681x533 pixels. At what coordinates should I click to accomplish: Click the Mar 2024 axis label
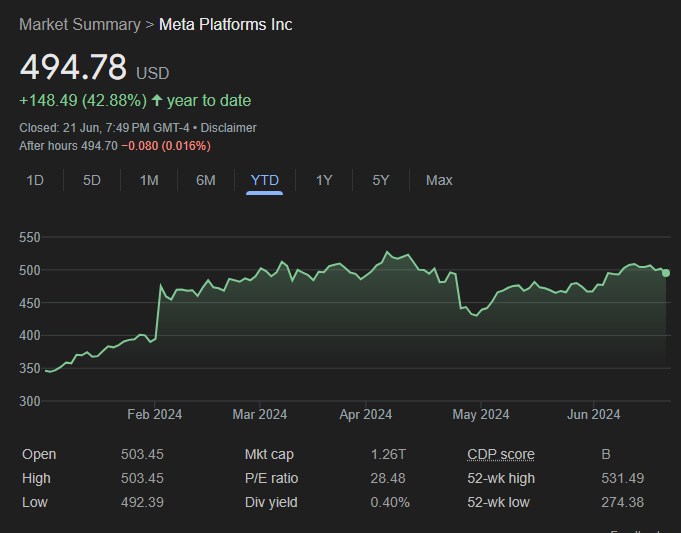point(260,414)
